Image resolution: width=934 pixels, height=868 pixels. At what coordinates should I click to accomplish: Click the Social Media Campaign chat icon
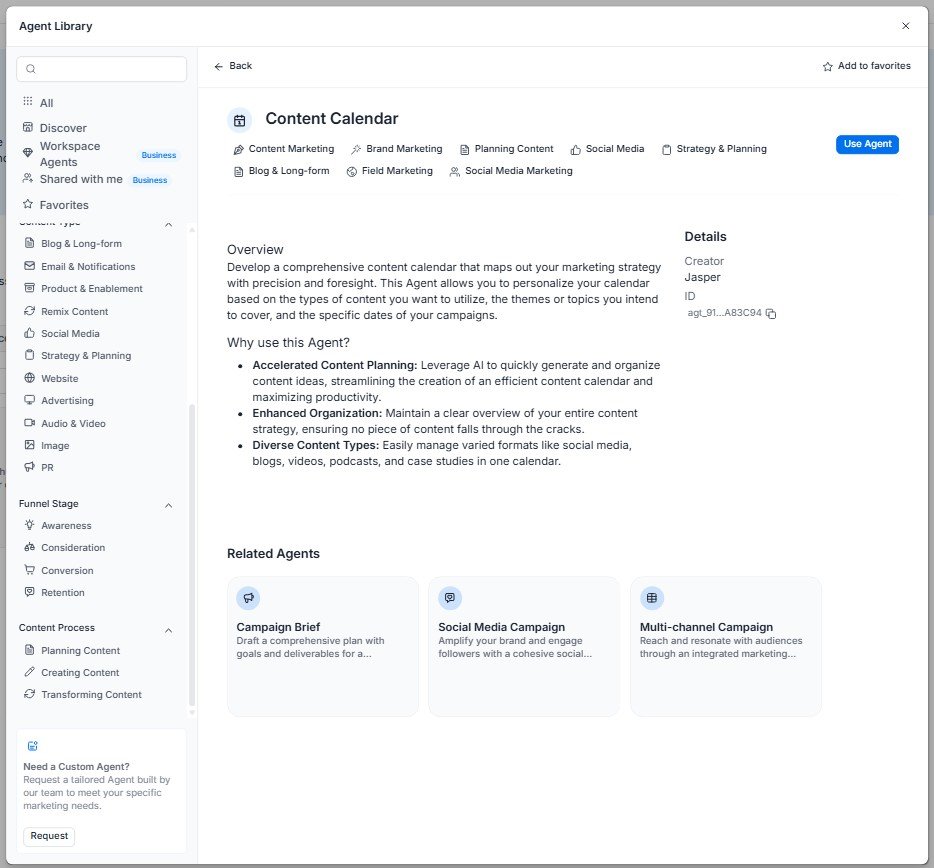click(x=450, y=598)
